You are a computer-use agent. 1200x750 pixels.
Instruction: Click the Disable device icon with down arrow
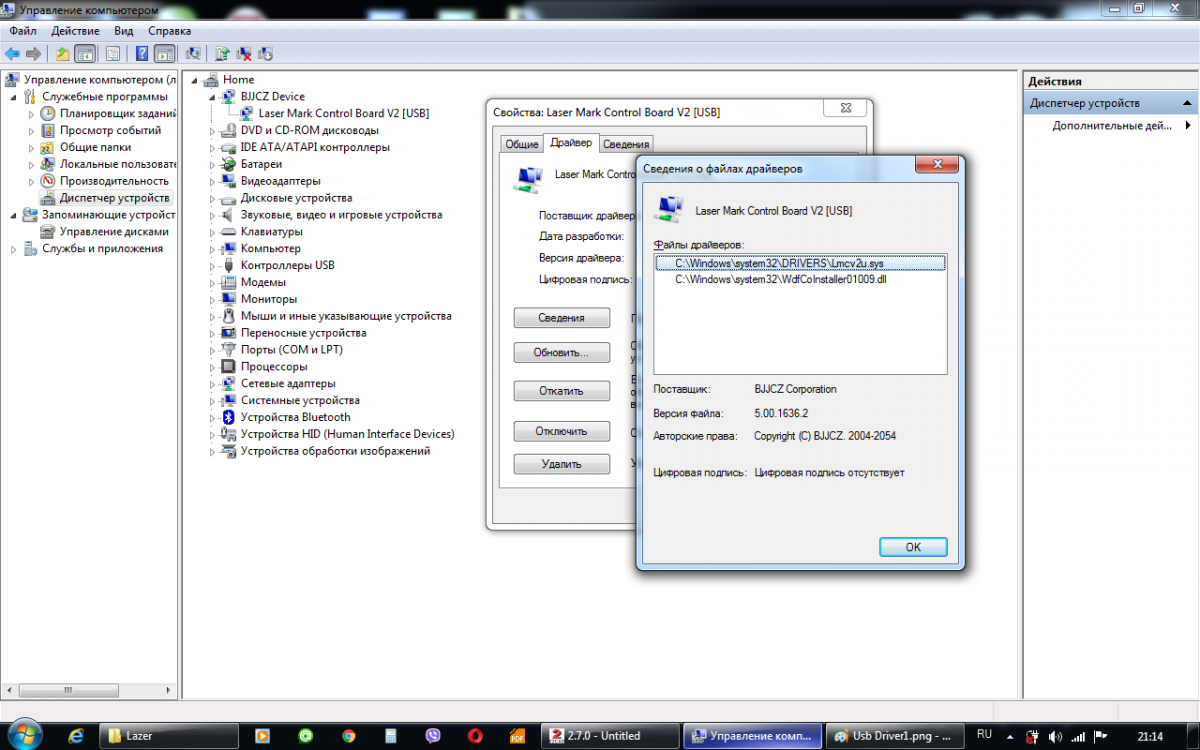[x=265, y=54]
